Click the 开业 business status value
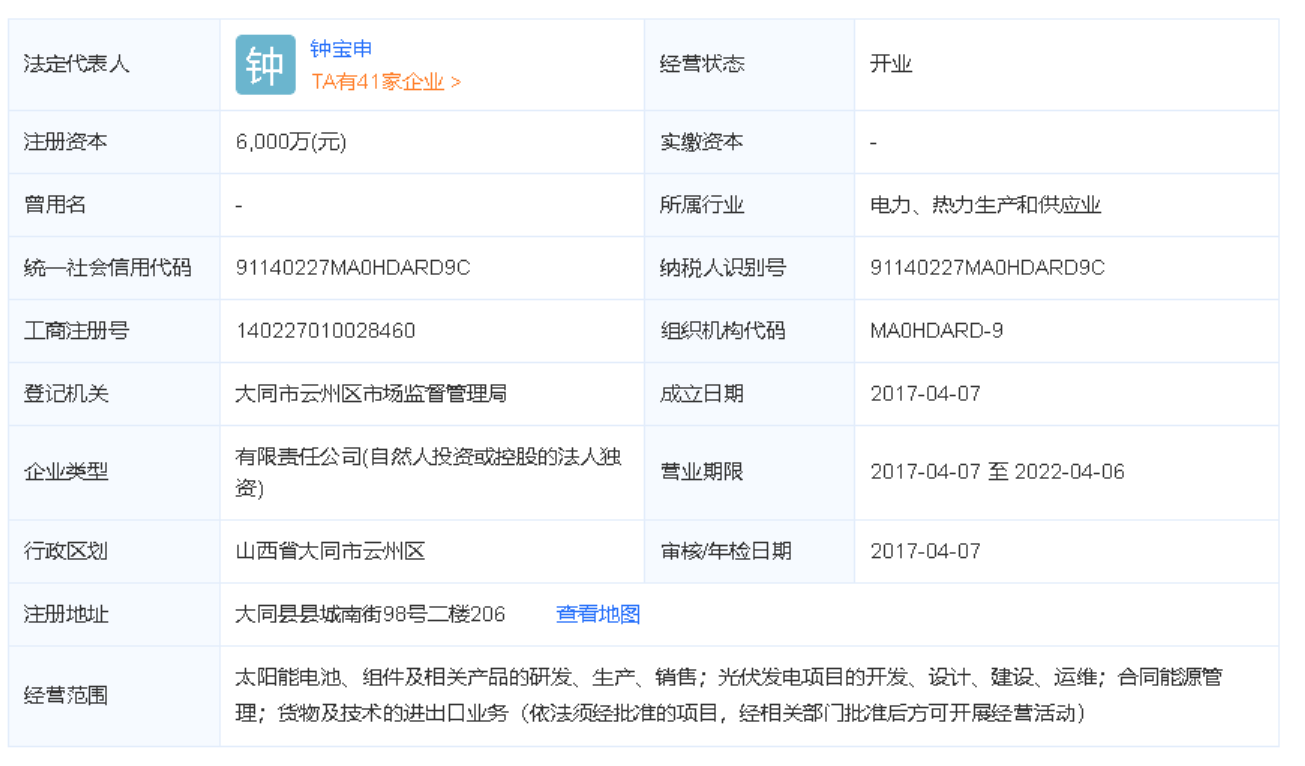This screenshot has height=766, width=1305. (890, 65)
